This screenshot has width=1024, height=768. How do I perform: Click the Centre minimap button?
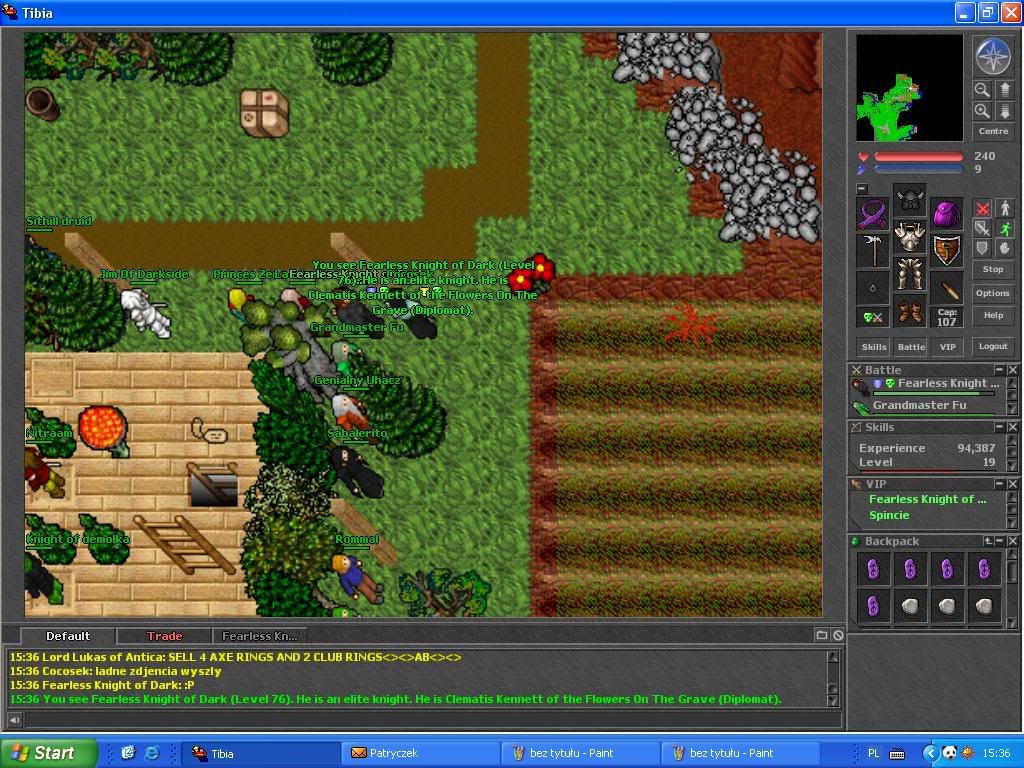pos(993,131)
